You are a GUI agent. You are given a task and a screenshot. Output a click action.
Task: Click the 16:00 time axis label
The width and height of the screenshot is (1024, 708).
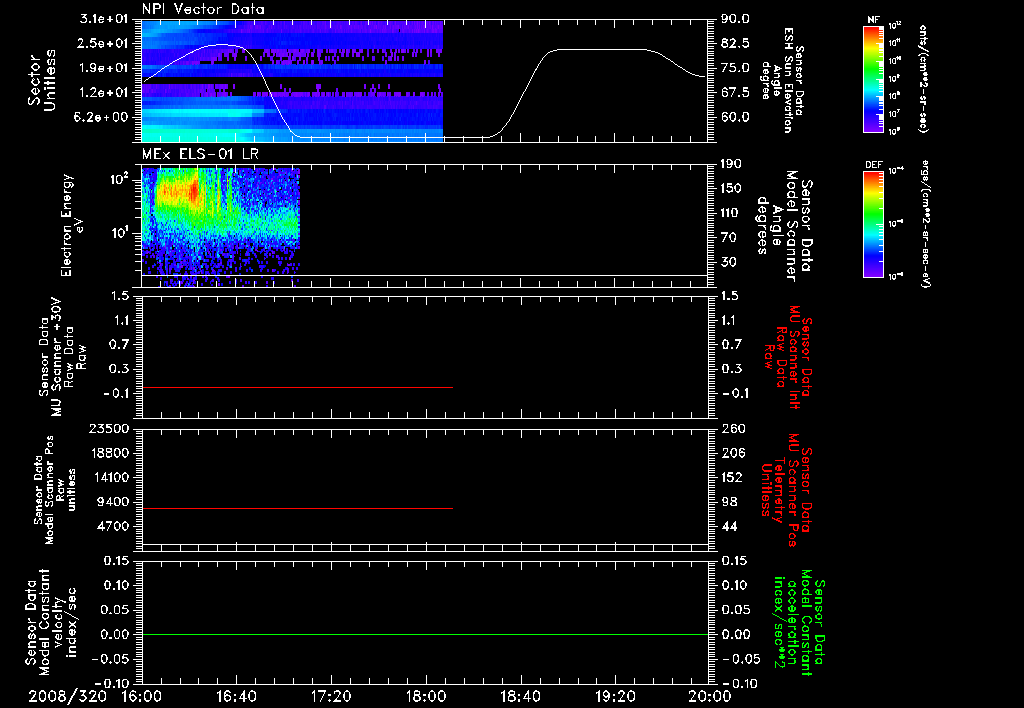(142, 696)
